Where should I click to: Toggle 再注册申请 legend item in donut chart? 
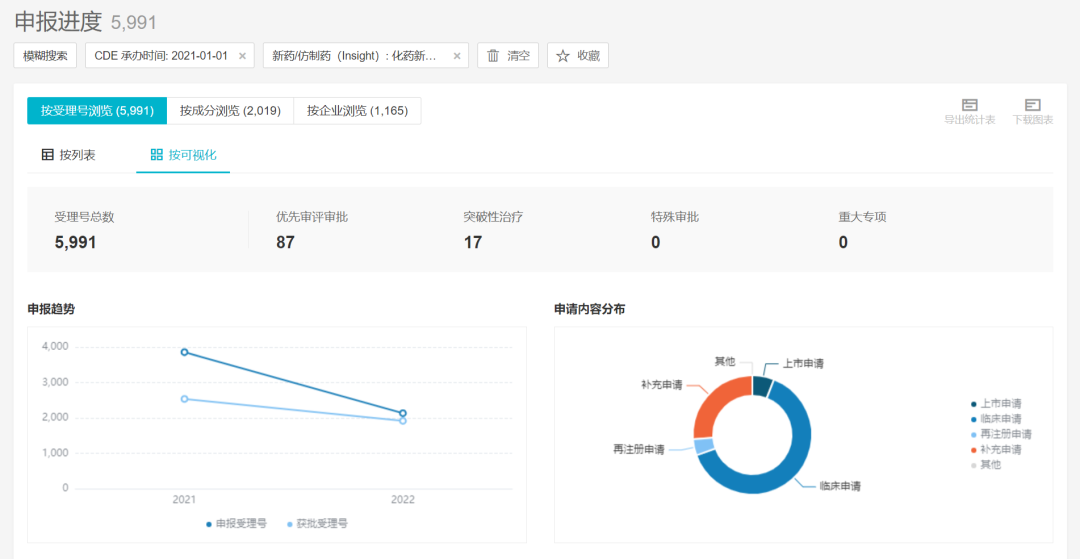click(x=1001, y=434)
